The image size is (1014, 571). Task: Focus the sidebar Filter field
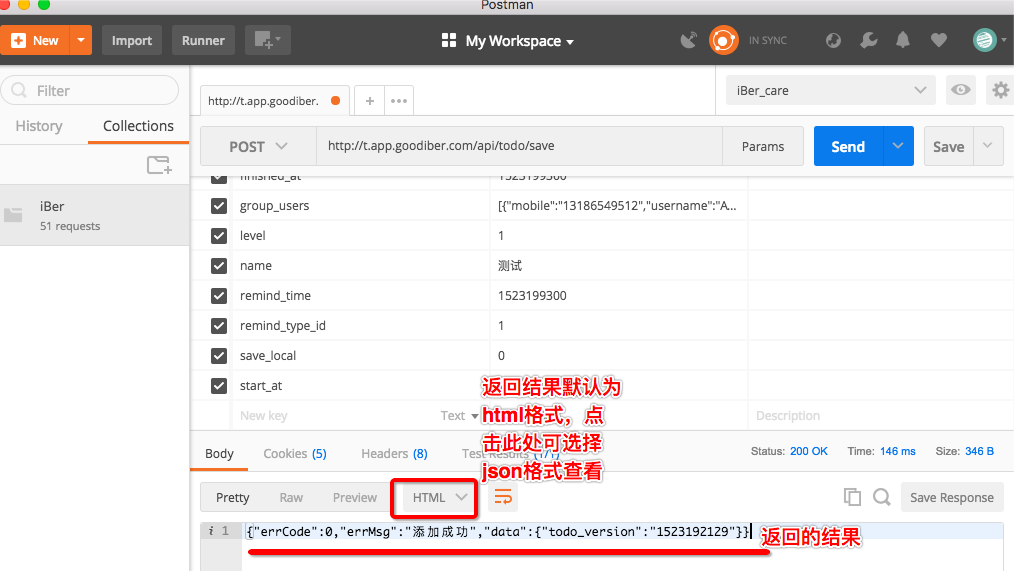(90, 91)
